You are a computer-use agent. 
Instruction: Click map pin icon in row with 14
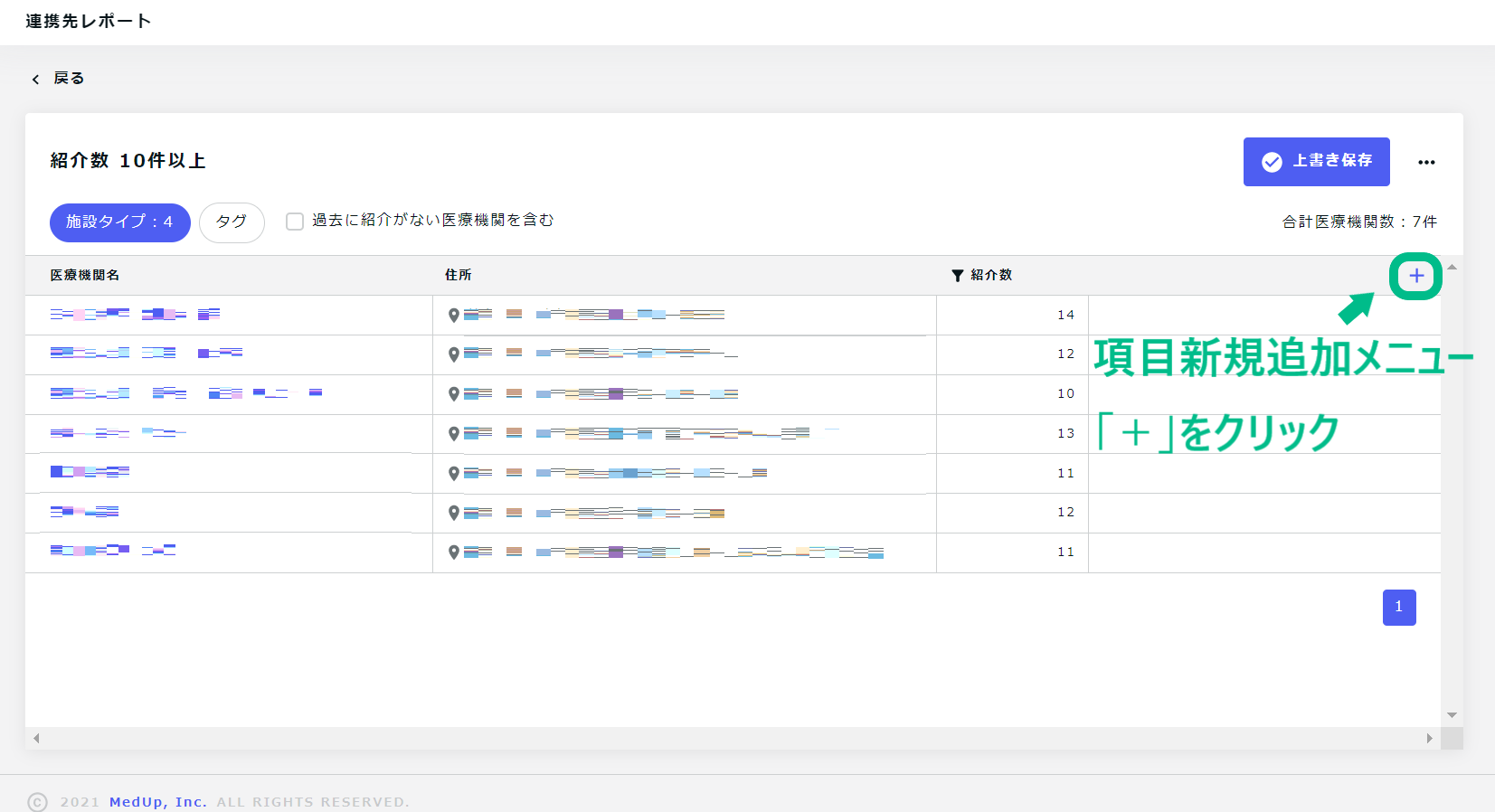(x=454, y=316)
